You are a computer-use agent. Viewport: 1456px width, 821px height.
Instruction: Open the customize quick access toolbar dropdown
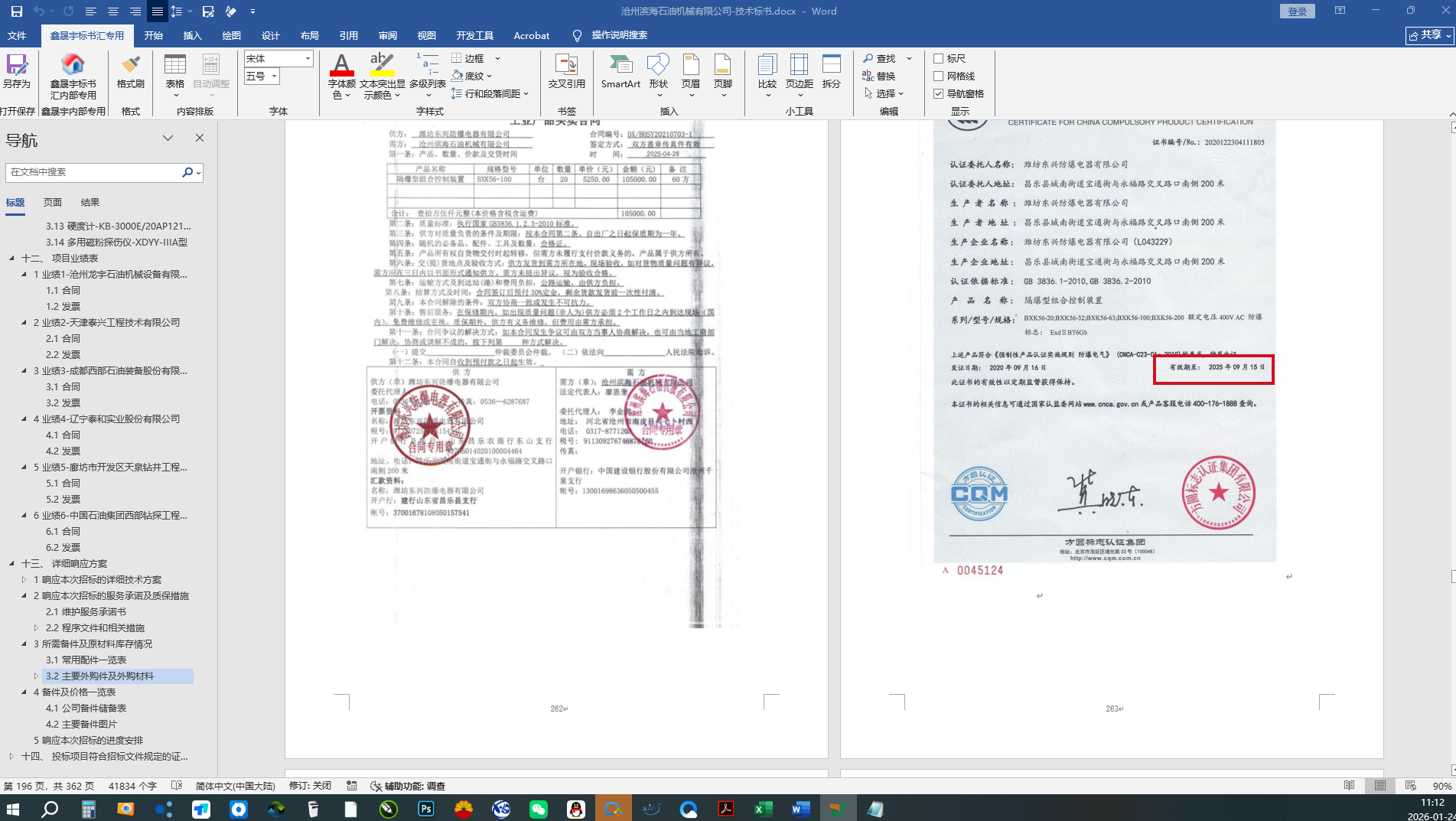[x=252, y=11]
